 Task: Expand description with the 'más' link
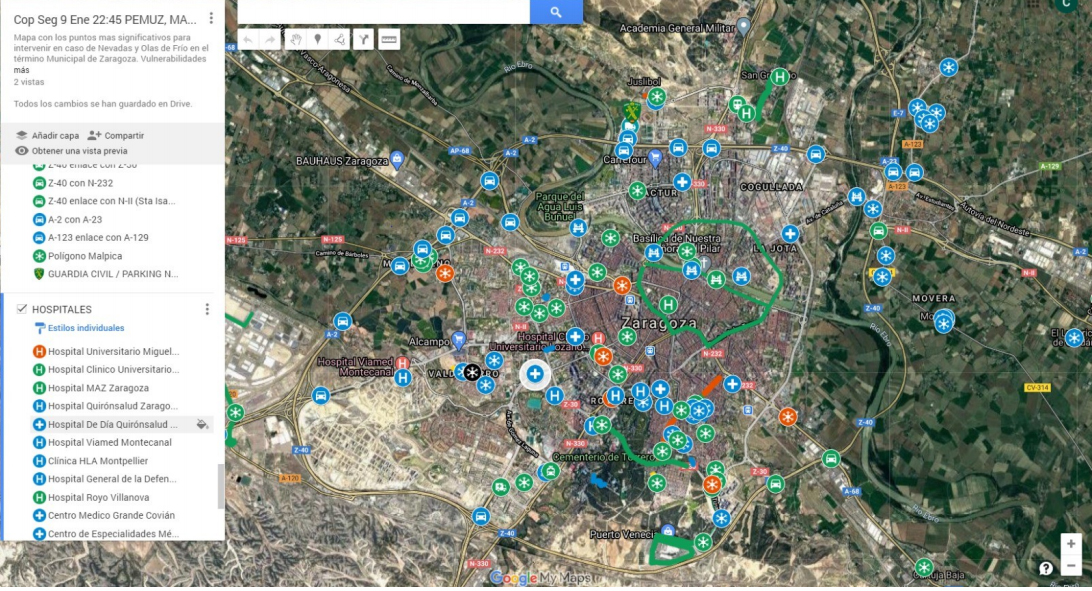click(21, 70)
